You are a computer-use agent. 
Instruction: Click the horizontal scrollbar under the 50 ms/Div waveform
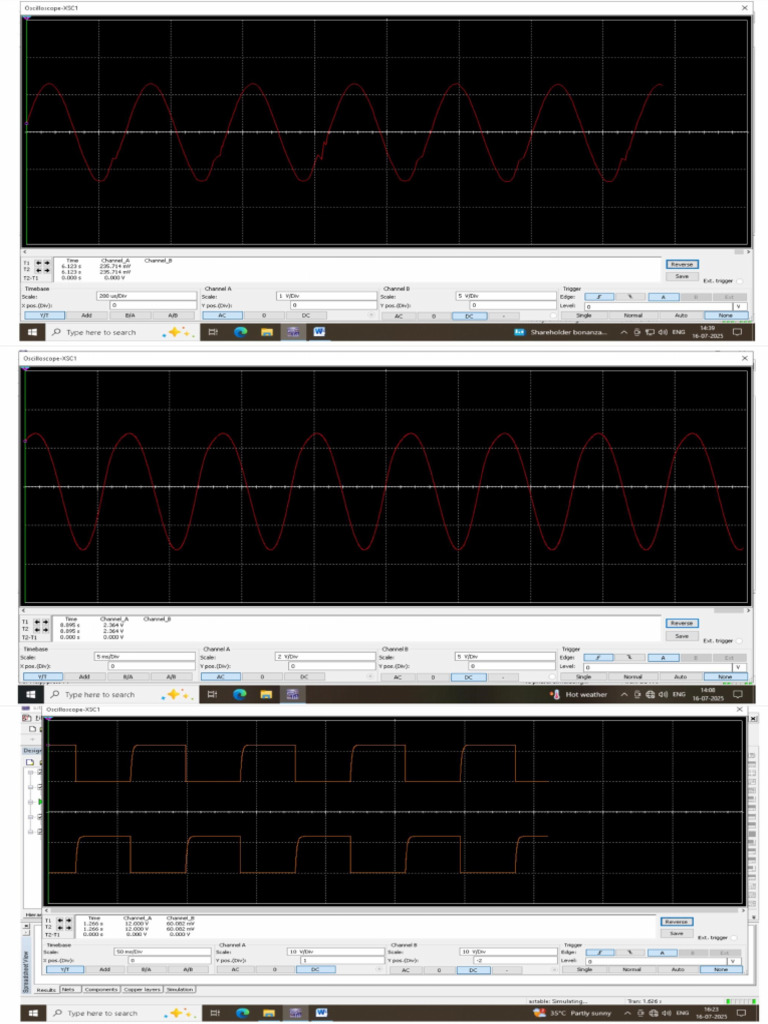[396, 909]
